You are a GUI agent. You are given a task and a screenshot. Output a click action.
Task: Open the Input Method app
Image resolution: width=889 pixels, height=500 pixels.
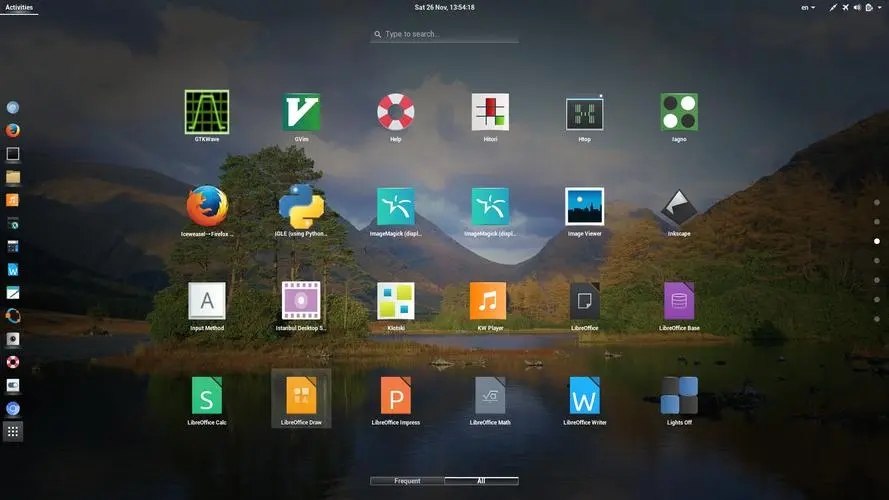click(x=207, y=301)
